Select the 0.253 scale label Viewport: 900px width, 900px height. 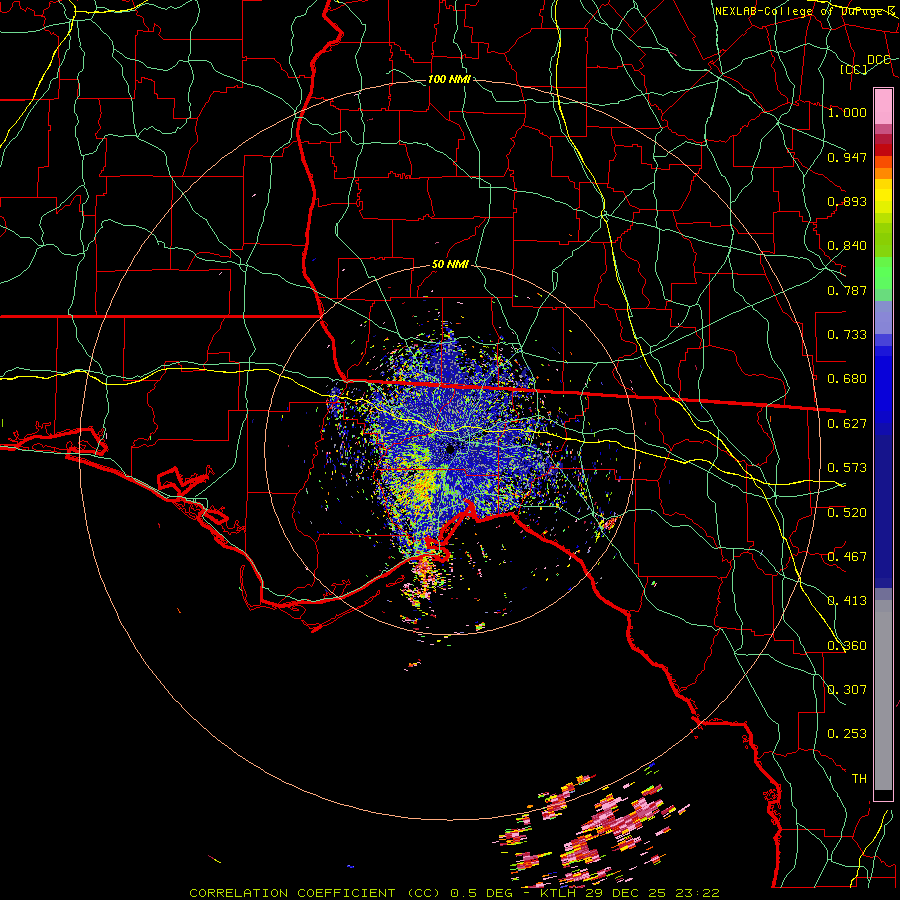pos(847,734)
